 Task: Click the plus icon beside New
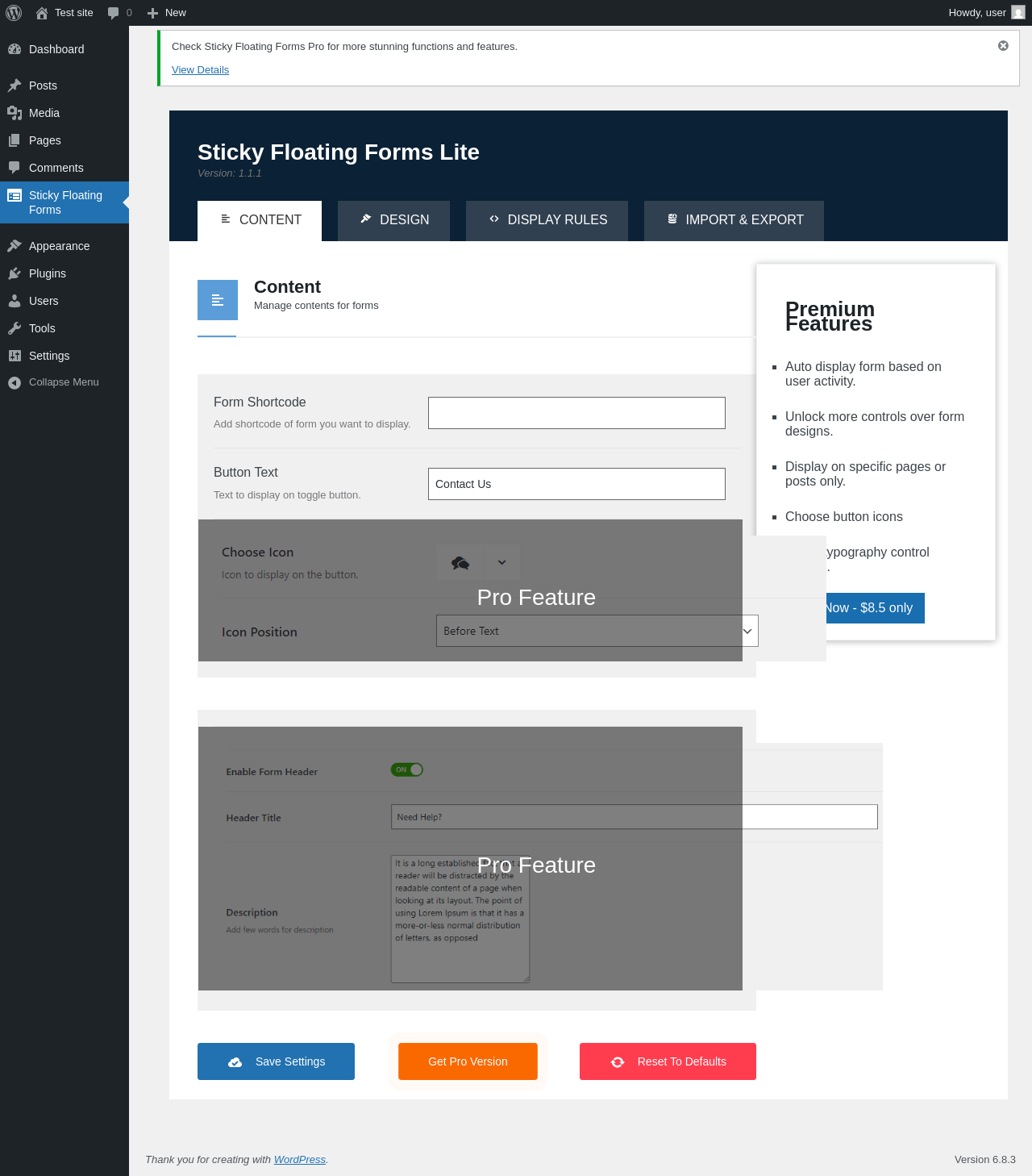tap(152, 13)
